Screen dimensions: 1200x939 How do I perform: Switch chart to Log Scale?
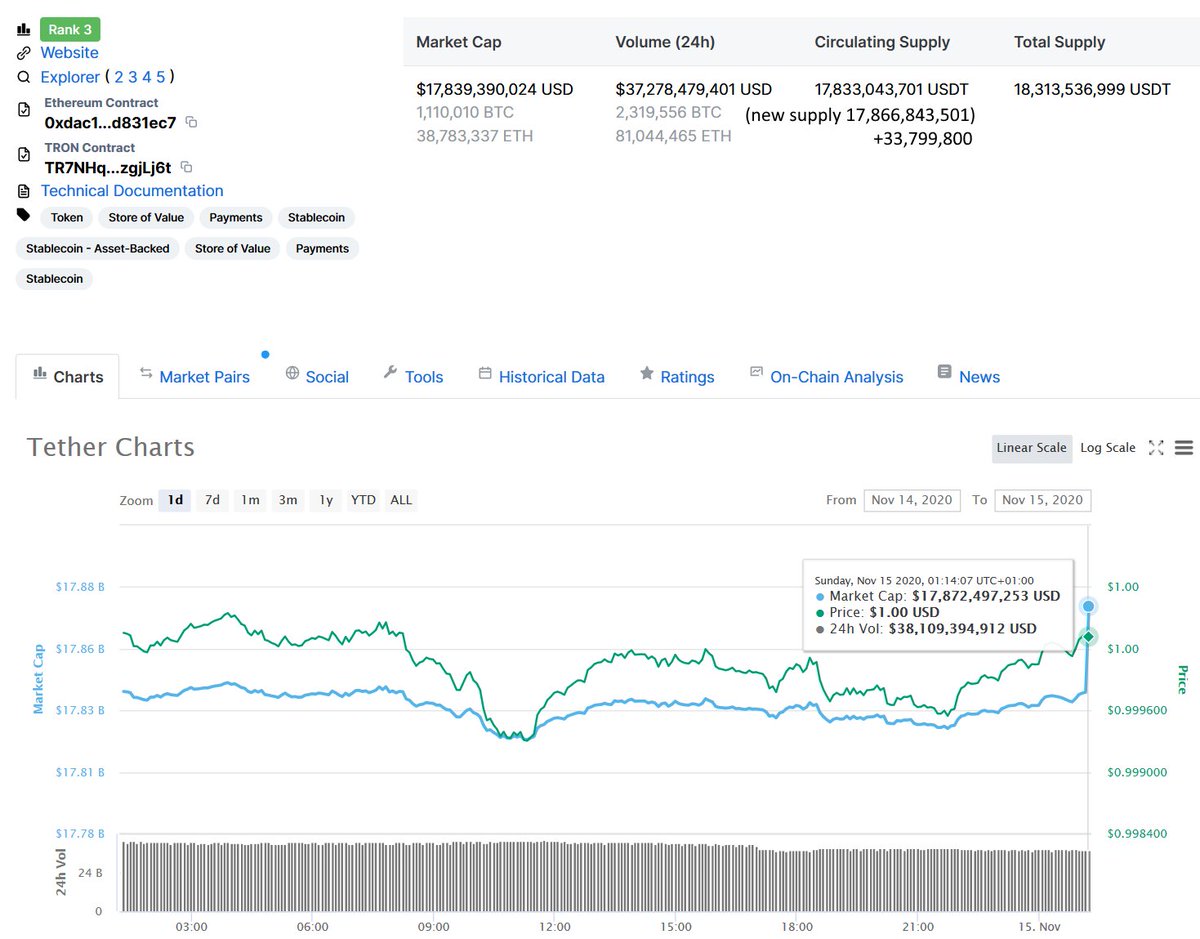[1108, 448]
